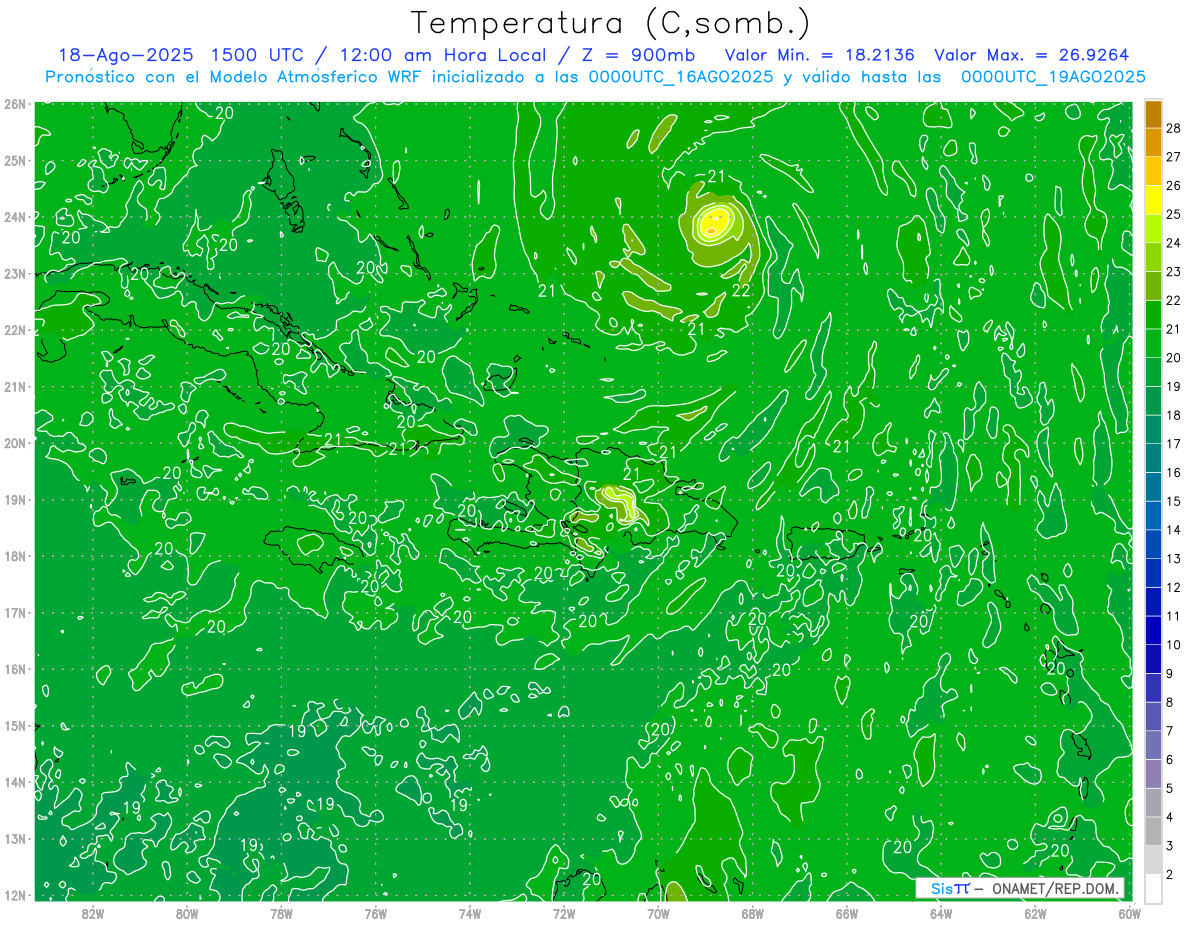Click the color bar label '18'
This screenshot has height=927, width=1200.
point(1174,415)
